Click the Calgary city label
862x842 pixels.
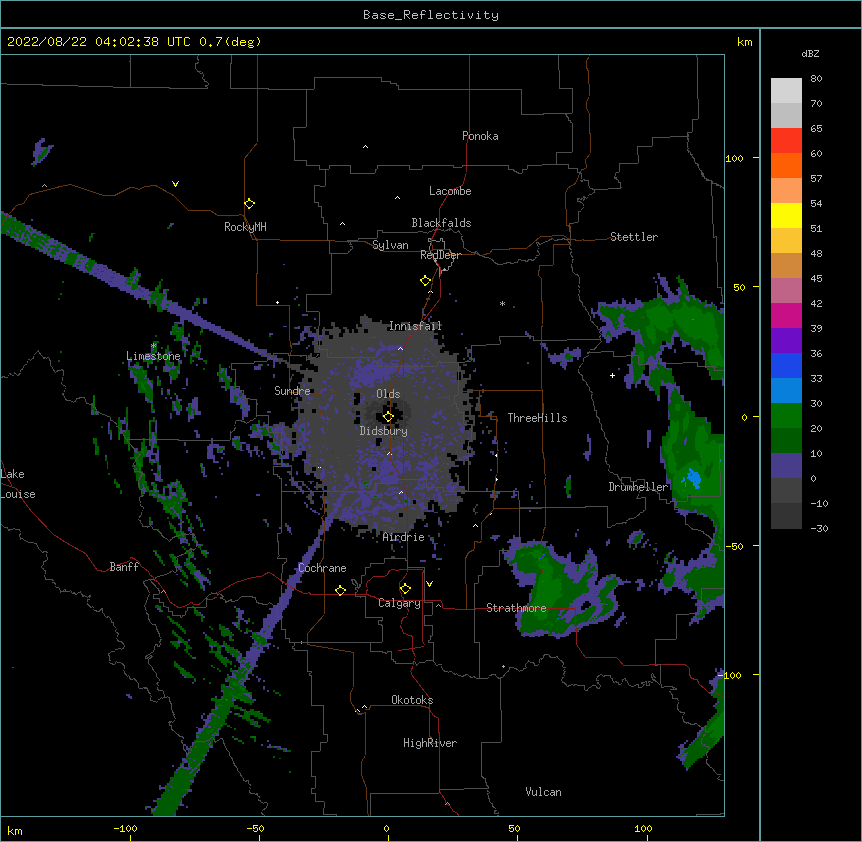pyautogui.click(x=399, y=603)
